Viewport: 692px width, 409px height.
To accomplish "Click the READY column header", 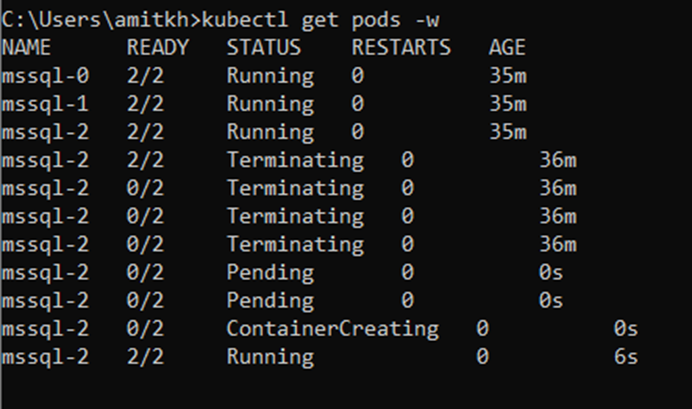I will (x=157, y=47).
